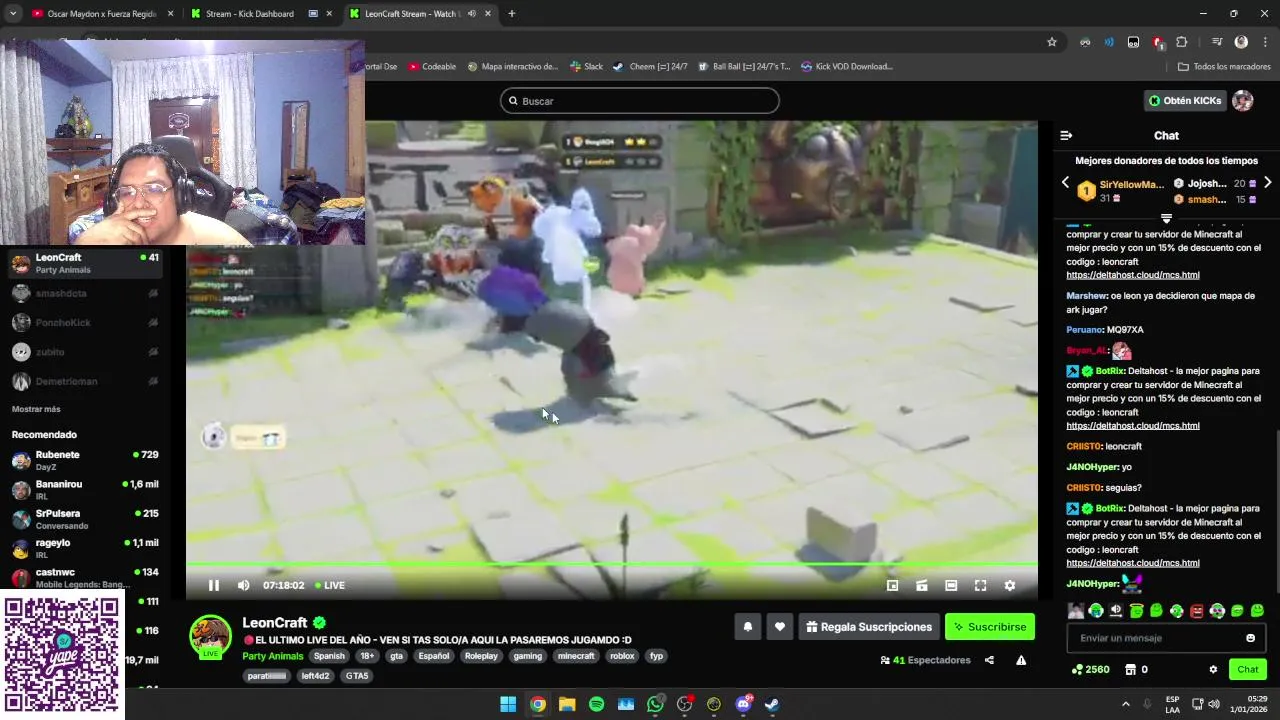Open chat settings gear
Image resolution: width=1280 pixels, height=720 pixels.
[1213, 670]
